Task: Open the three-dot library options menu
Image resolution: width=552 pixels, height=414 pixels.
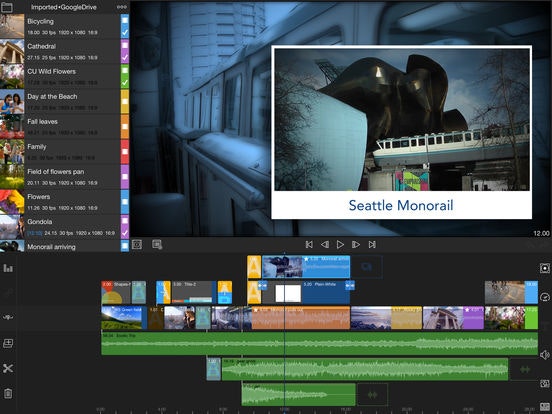Action: click(x=122, y=7)
